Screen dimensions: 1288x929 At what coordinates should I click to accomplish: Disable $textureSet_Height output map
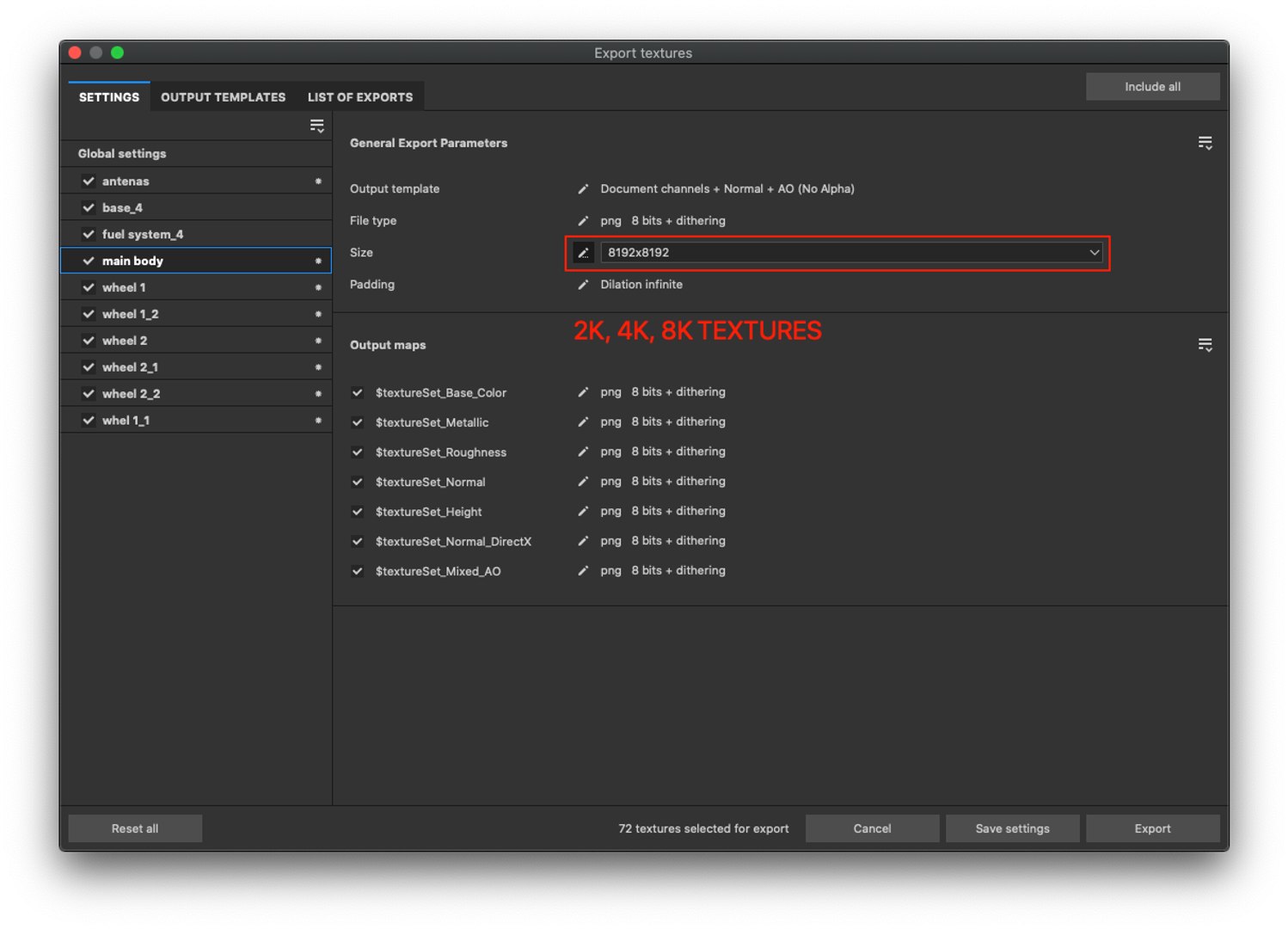click(358, 512)
